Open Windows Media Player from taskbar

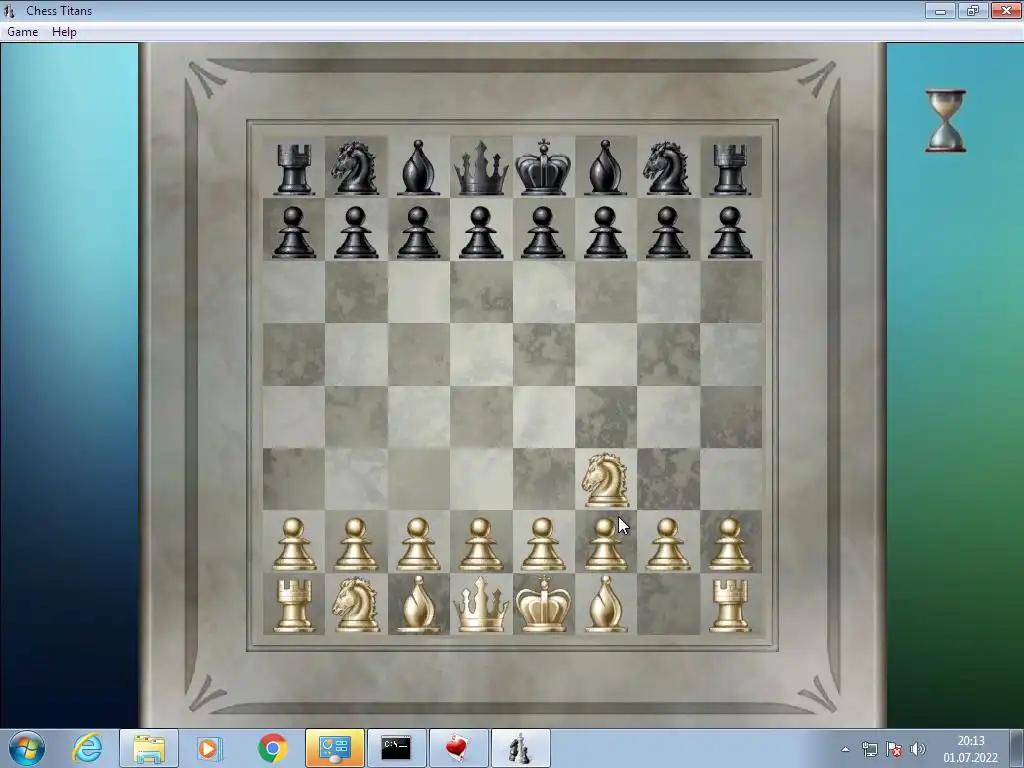(x=210, y=748)
